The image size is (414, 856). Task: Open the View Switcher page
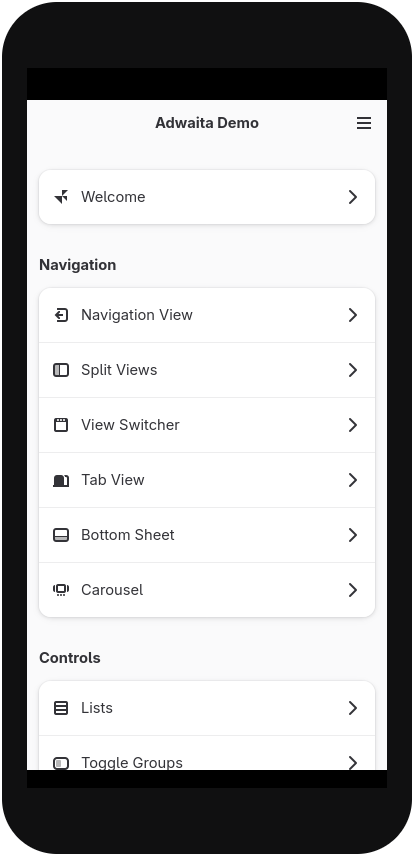[207, 425]
